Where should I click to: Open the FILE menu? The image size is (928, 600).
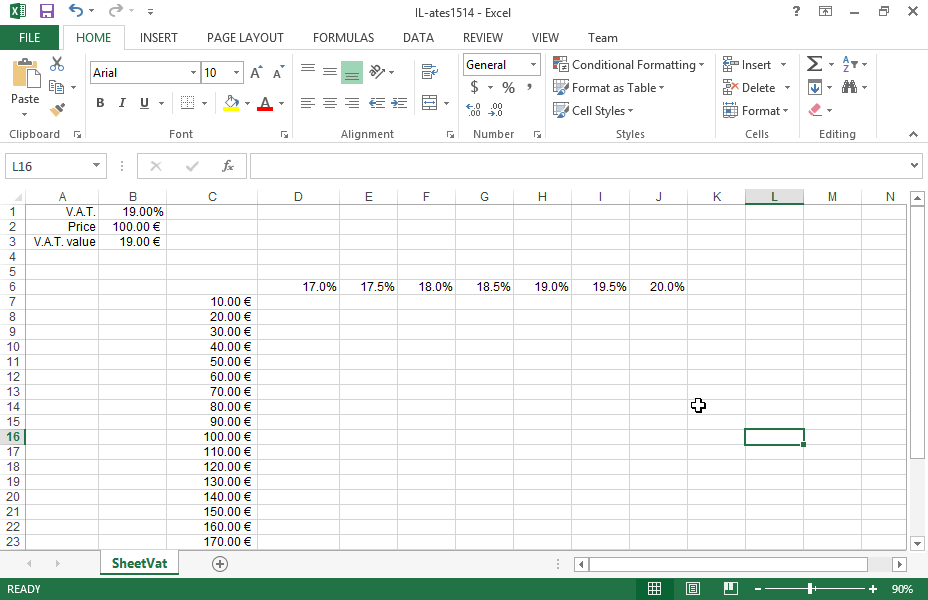click(x=30, y=38)
